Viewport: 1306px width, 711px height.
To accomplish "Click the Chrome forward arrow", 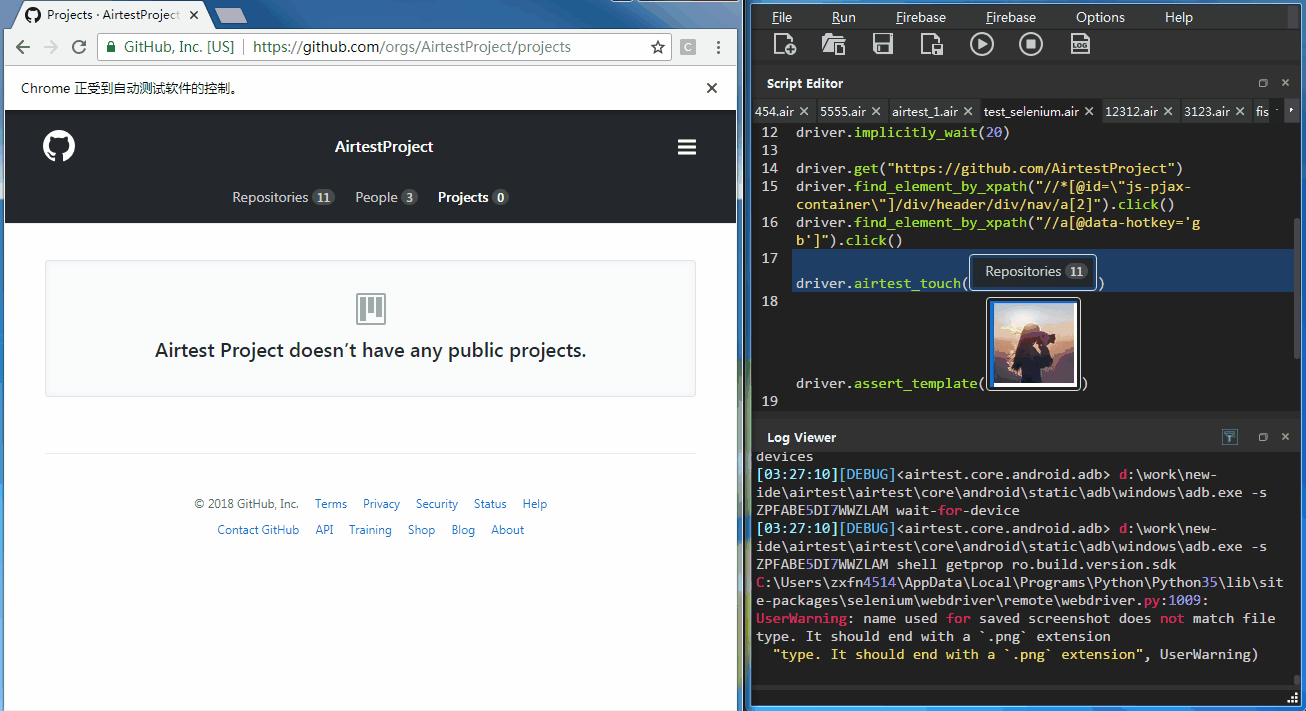I will (51, 47).
